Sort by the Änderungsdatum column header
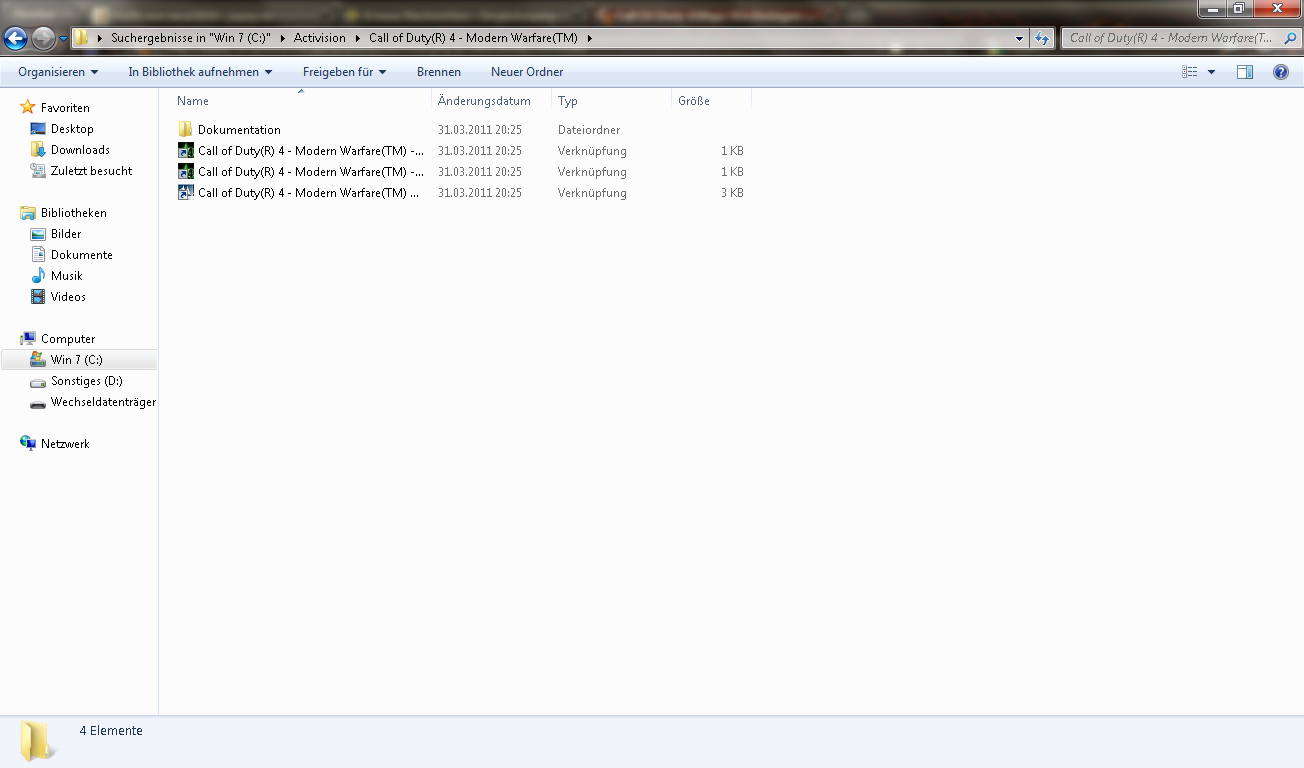 pos(491,101)
